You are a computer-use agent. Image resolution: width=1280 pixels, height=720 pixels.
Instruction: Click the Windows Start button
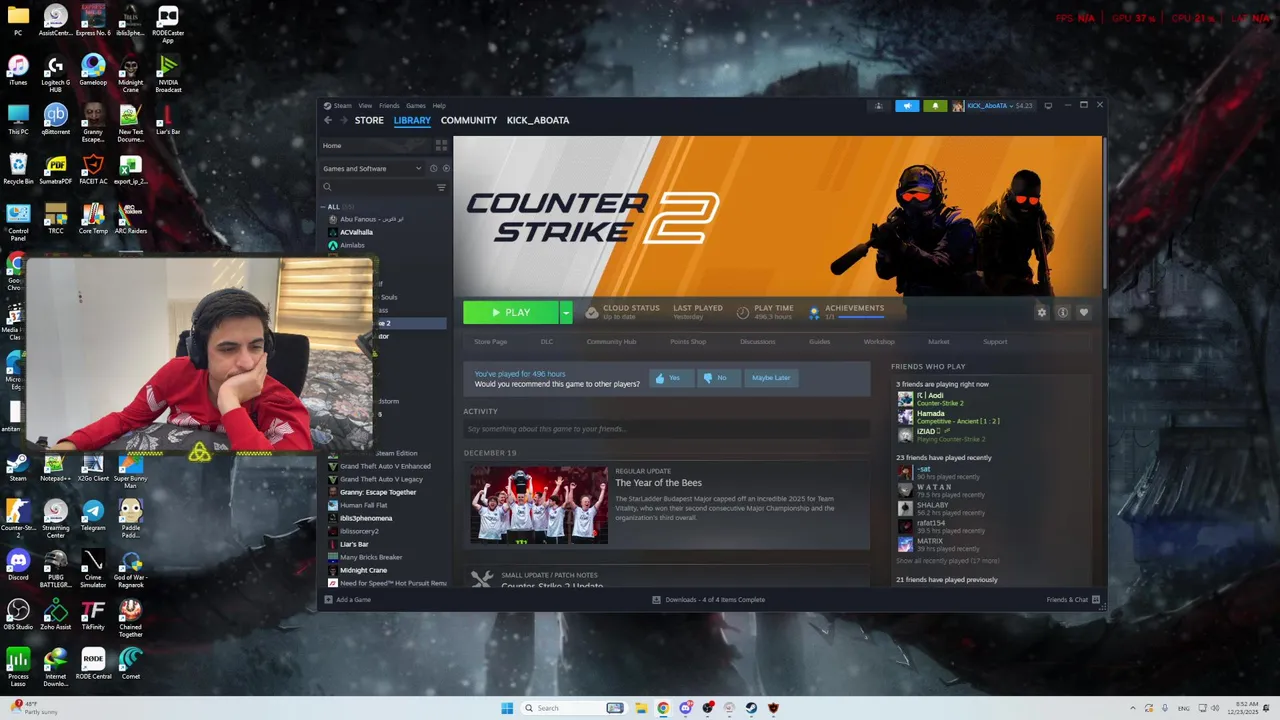click(x=507, y=708)
